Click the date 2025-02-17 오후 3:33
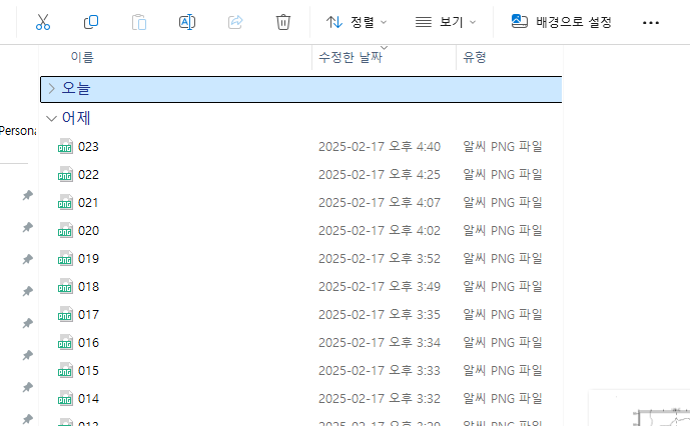The image size is (690, 426). pos(379,371)
